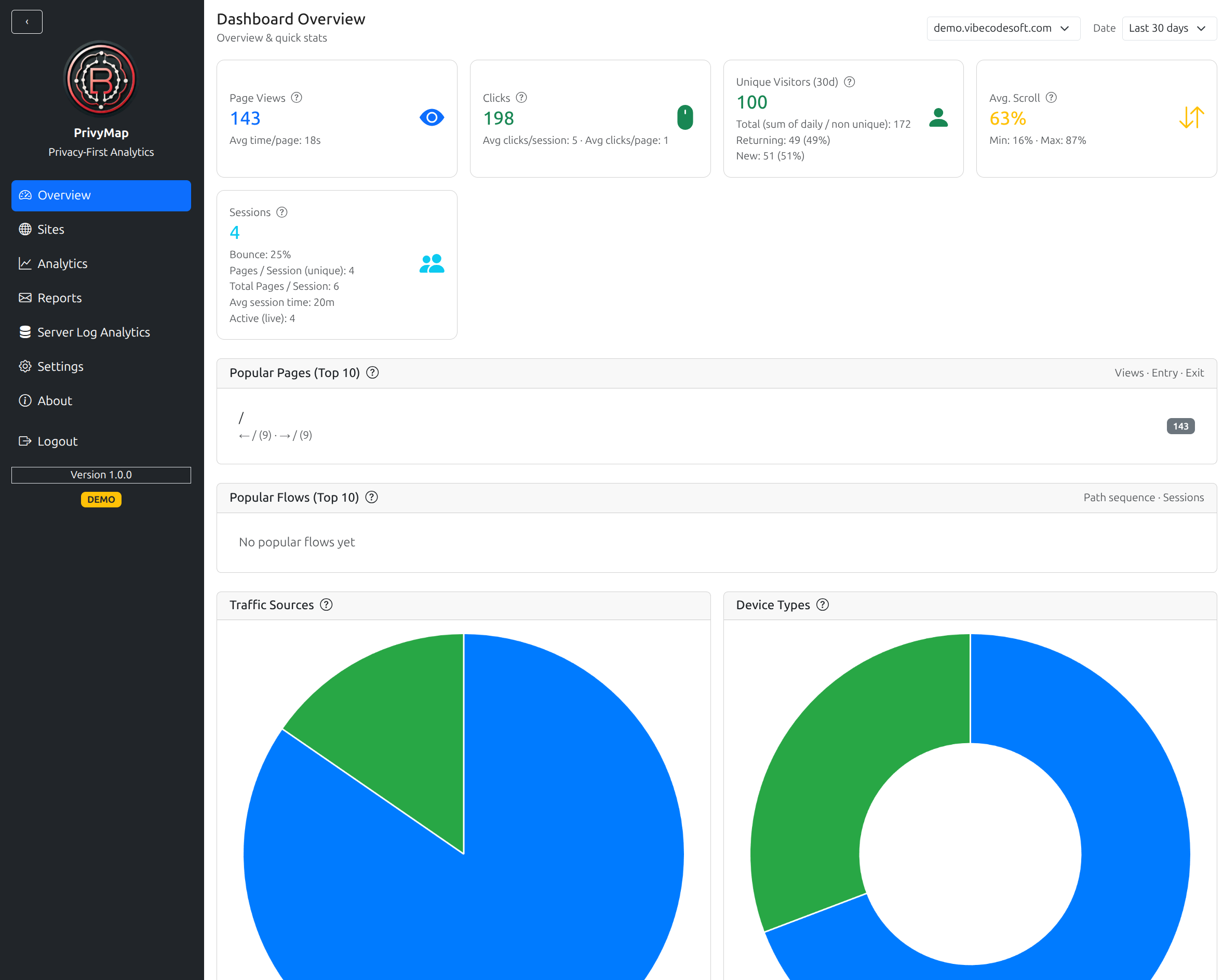
Task: Click the Page Views help icon
Action: [296, 98]
